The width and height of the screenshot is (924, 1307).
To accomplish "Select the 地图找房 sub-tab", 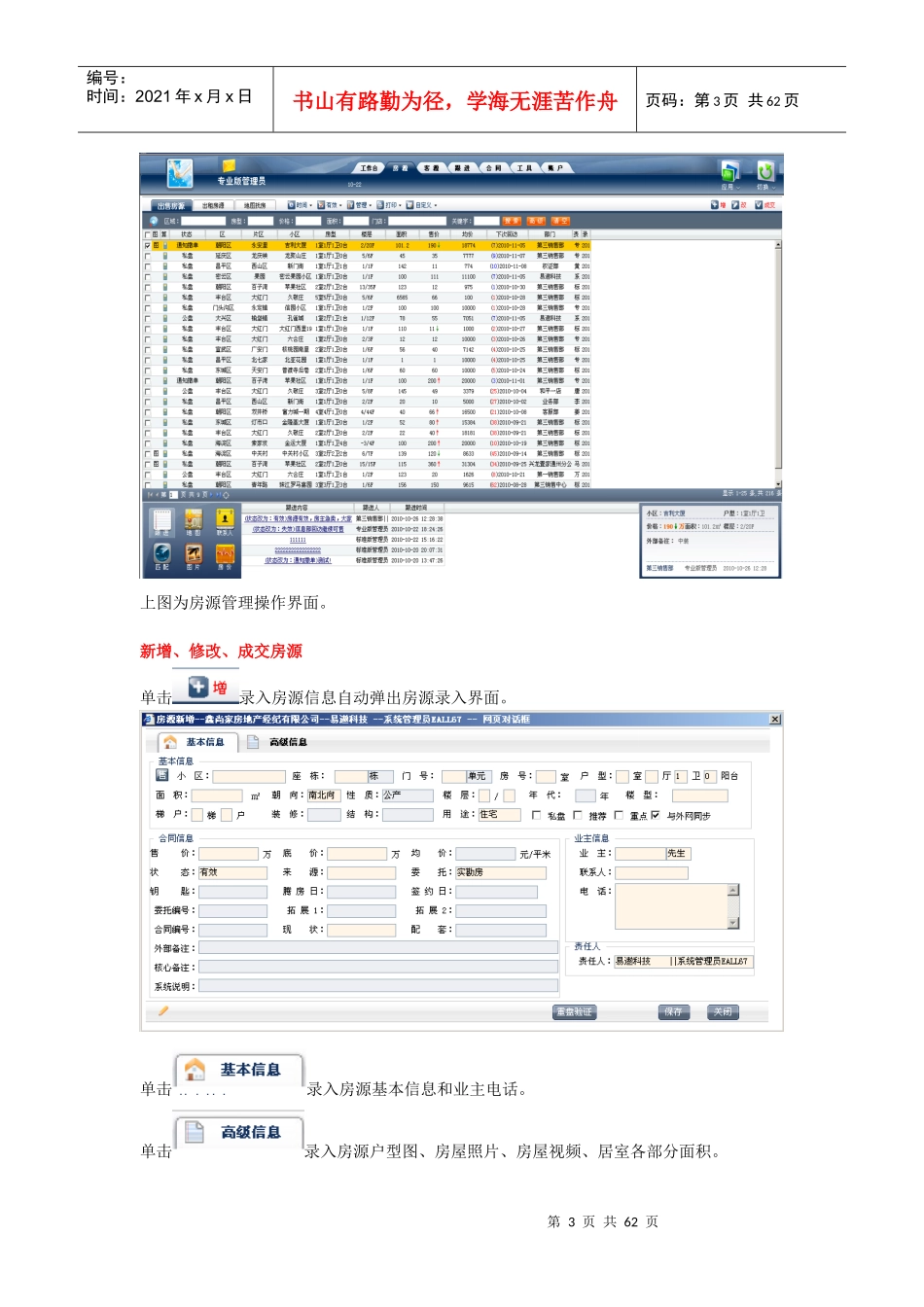I will coord(254,205).
